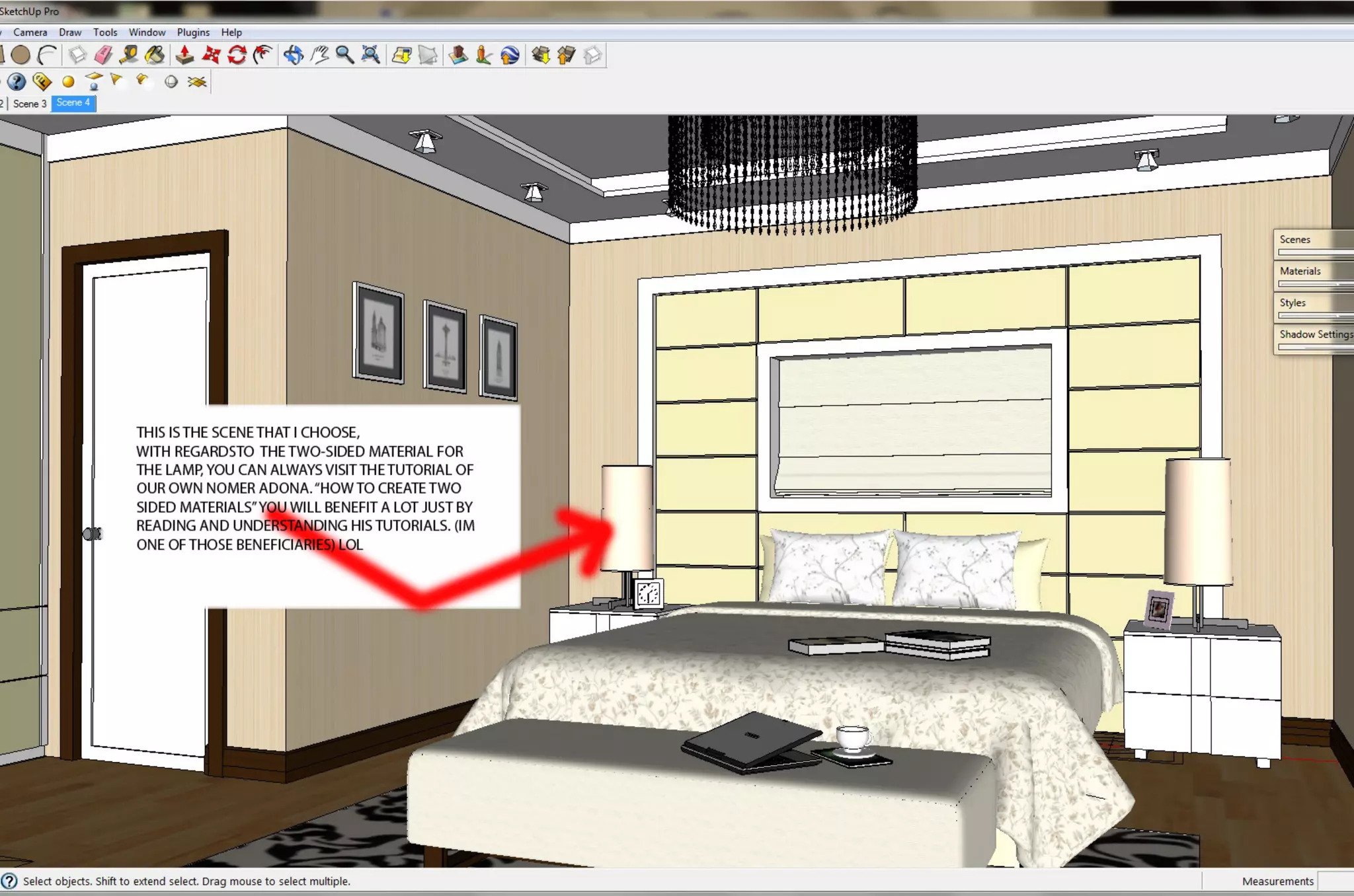Viewport: 1354px width, 896px height.
Task: Select the Tape Measure tool
Action: [129, 55]
